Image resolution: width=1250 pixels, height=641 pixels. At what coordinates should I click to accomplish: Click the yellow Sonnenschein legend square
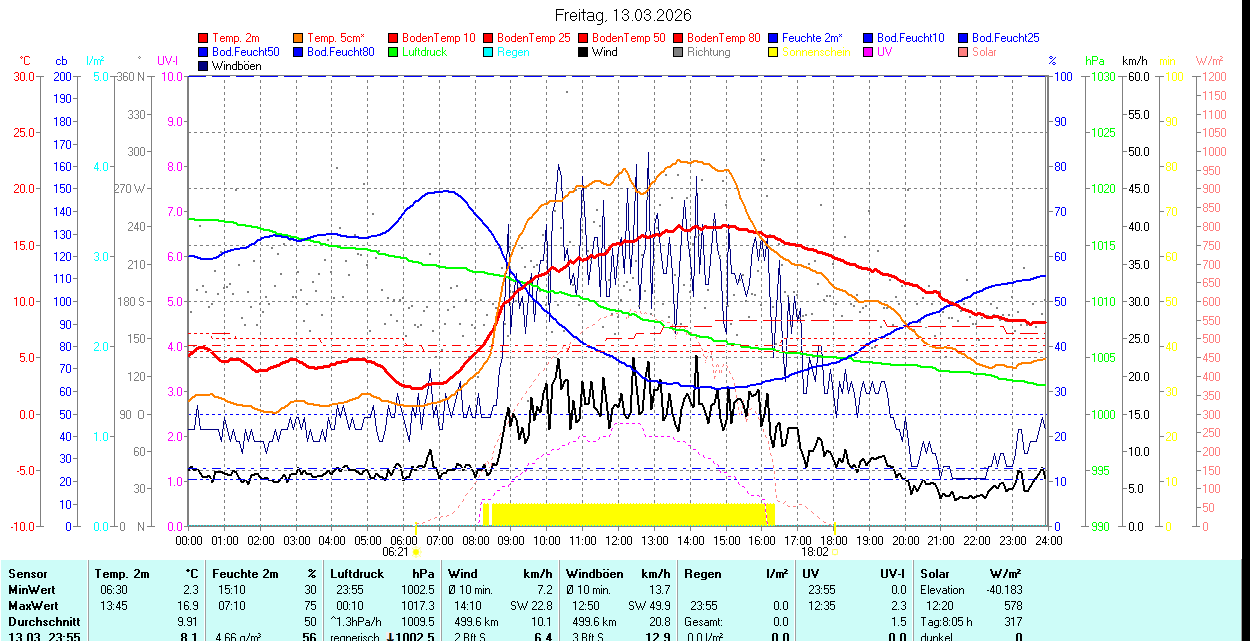[774, 52]
